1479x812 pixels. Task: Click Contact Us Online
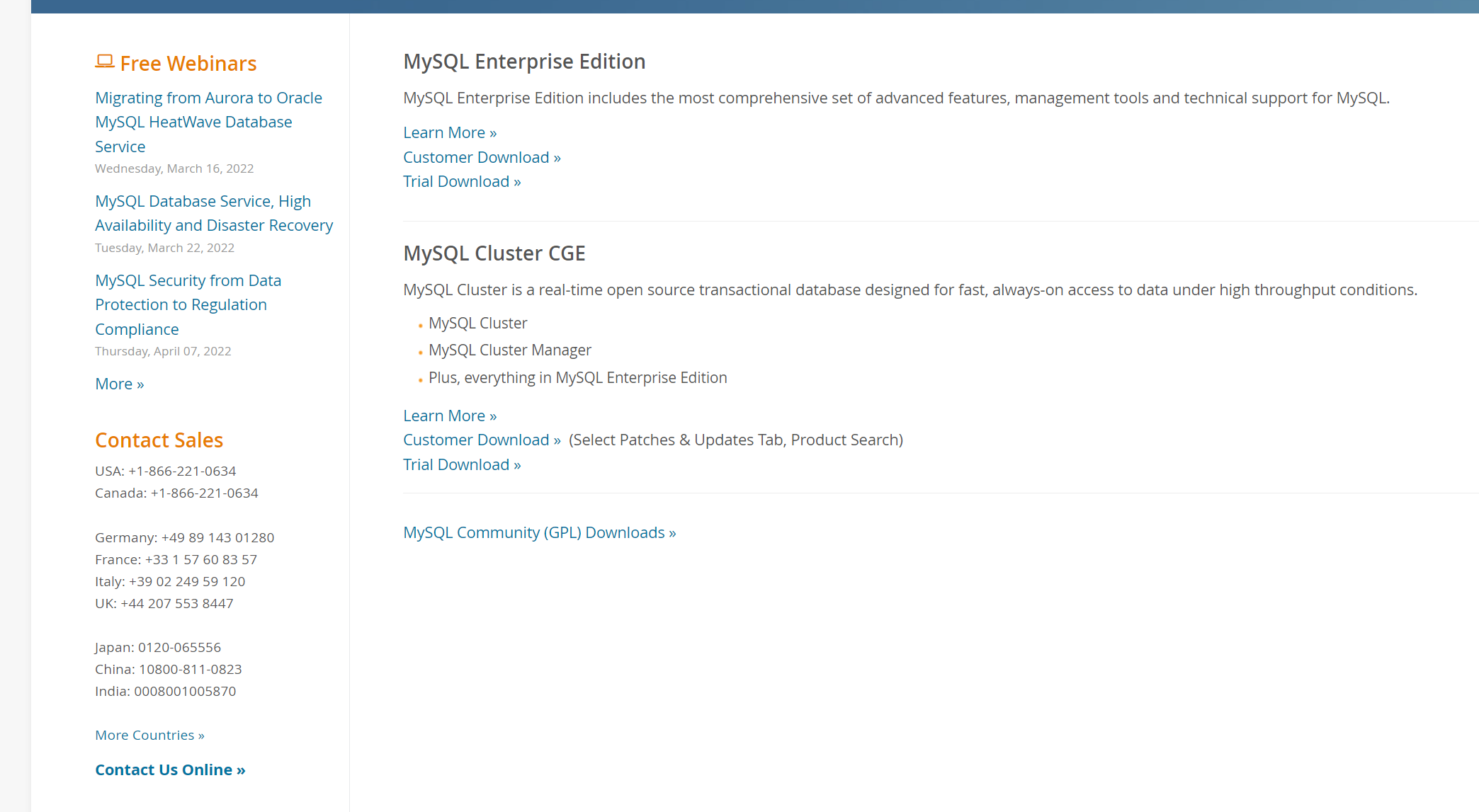point(170,770)
